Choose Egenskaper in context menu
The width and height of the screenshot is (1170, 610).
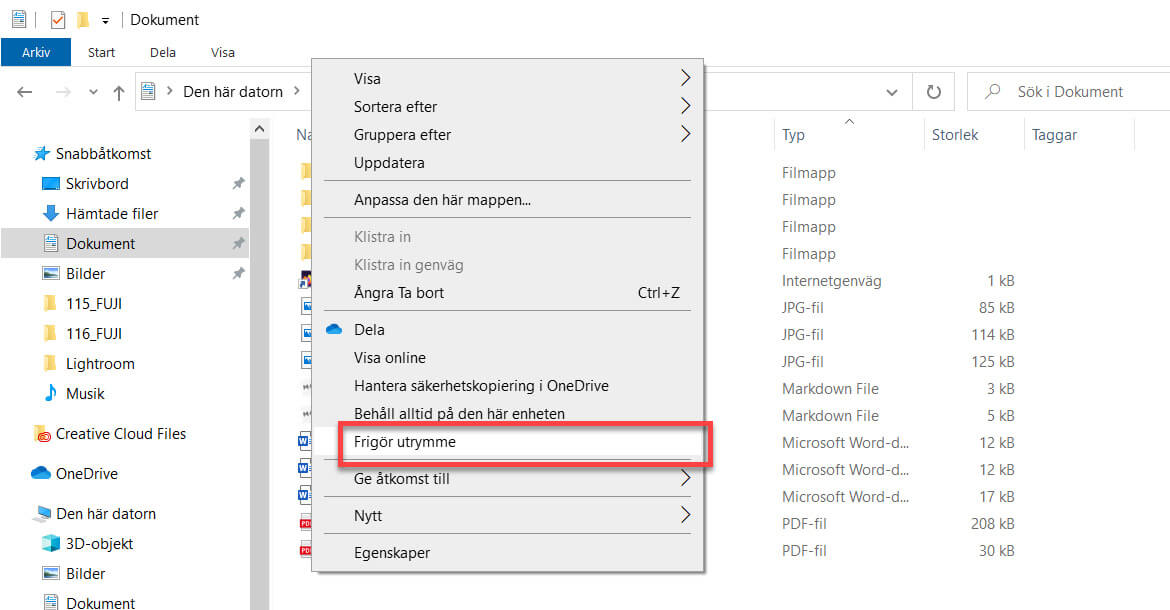tap(392, 552)
